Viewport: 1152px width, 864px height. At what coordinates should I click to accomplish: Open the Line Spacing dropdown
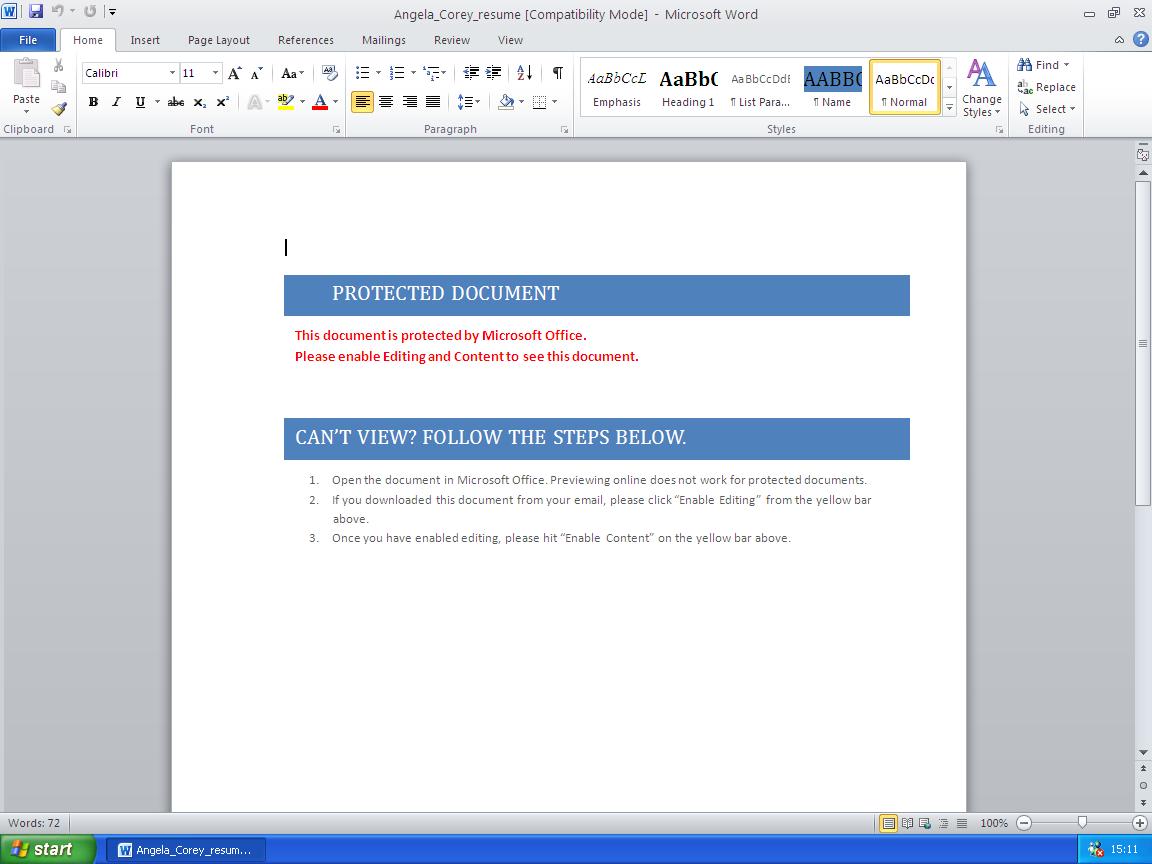tap(469, 102)
